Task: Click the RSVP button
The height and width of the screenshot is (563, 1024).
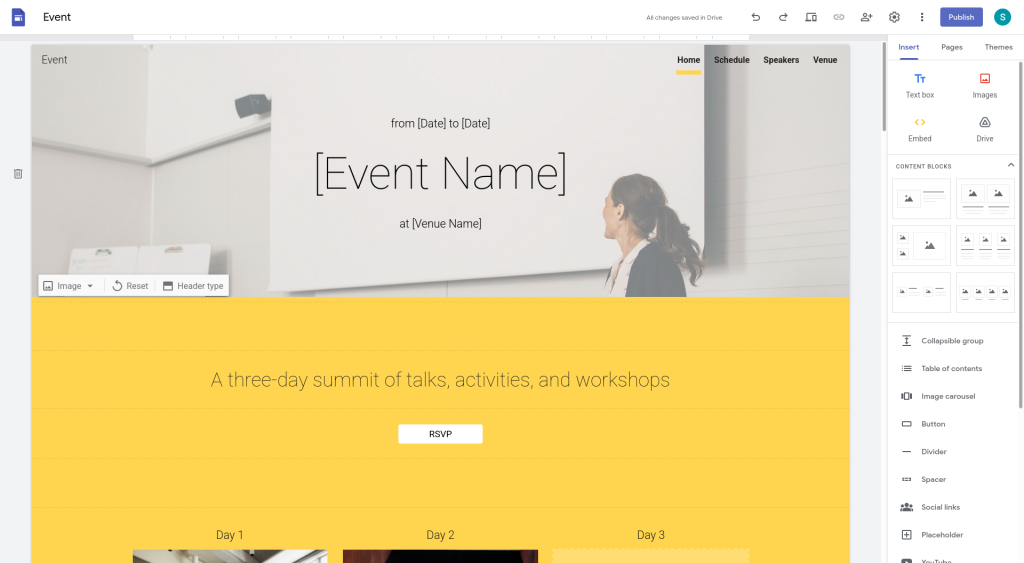Action: click(x=440, y=434)
